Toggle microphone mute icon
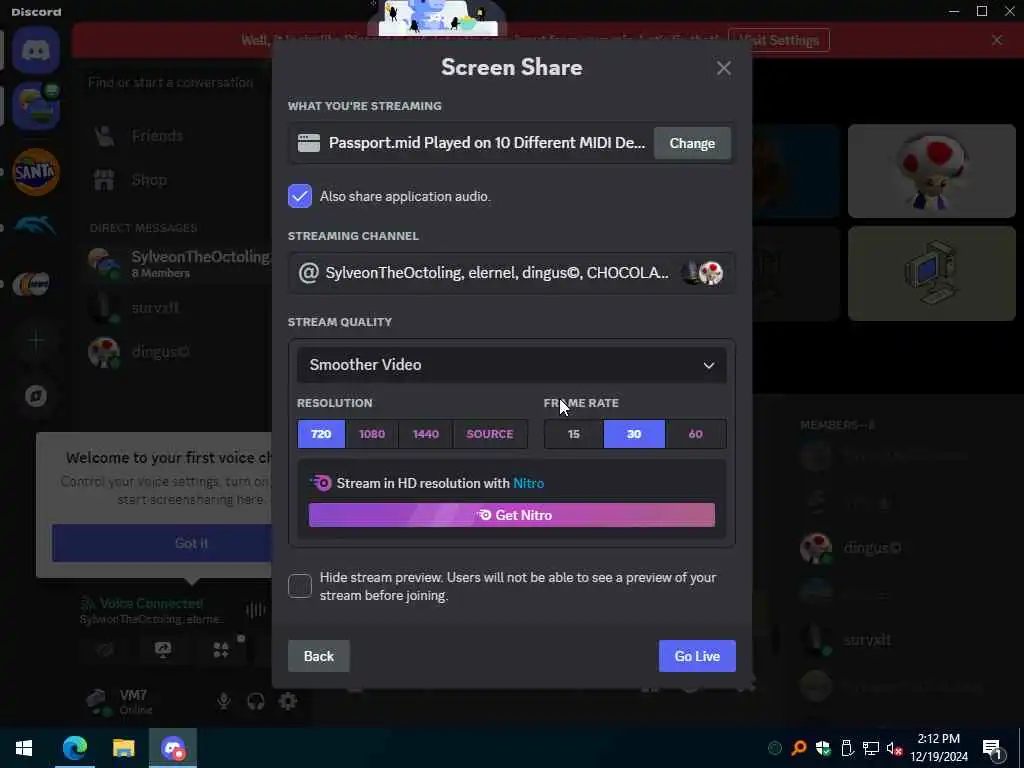 tap(223, 701)
